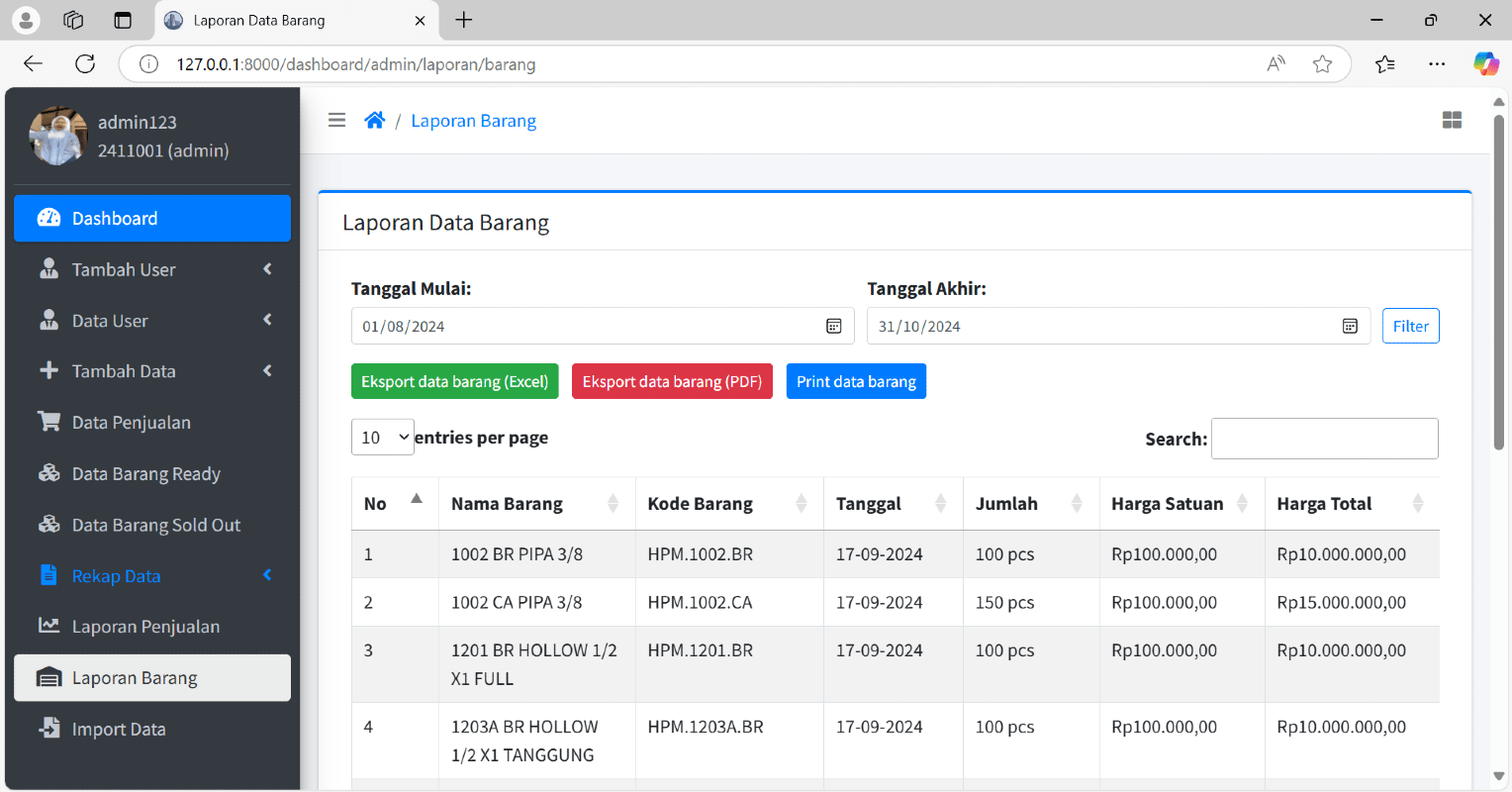Close the Laporan Data Barang tab
The image size is (1512, 792).
click(x=420, y=20)
